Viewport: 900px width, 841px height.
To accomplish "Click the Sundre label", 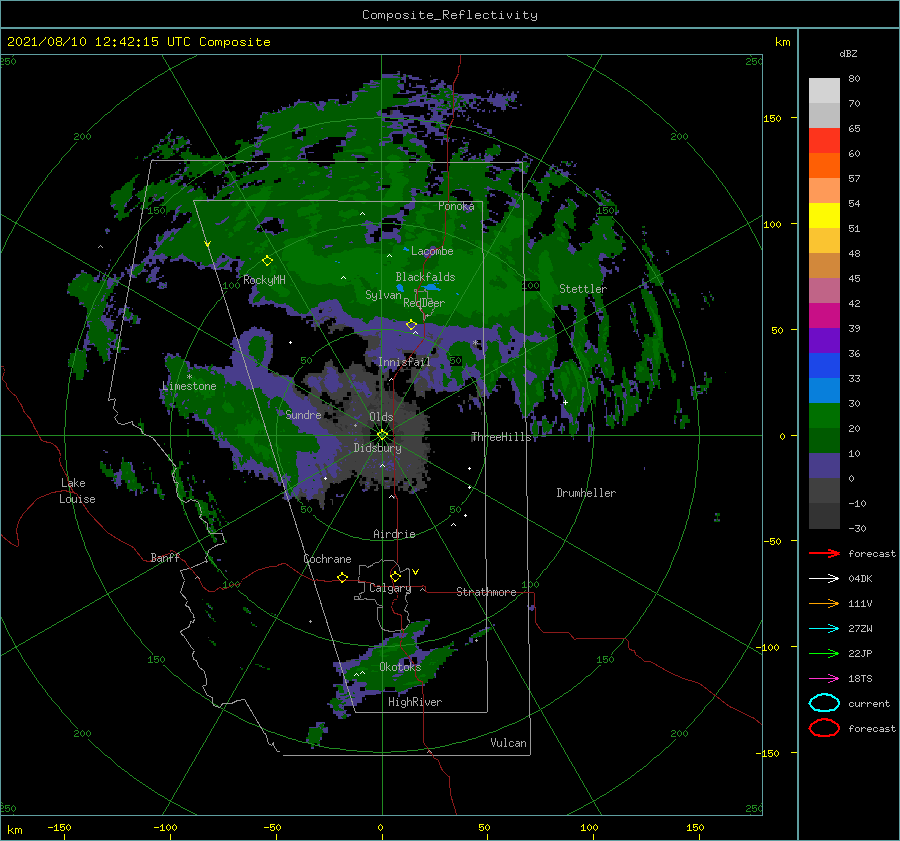I will 303,414.
